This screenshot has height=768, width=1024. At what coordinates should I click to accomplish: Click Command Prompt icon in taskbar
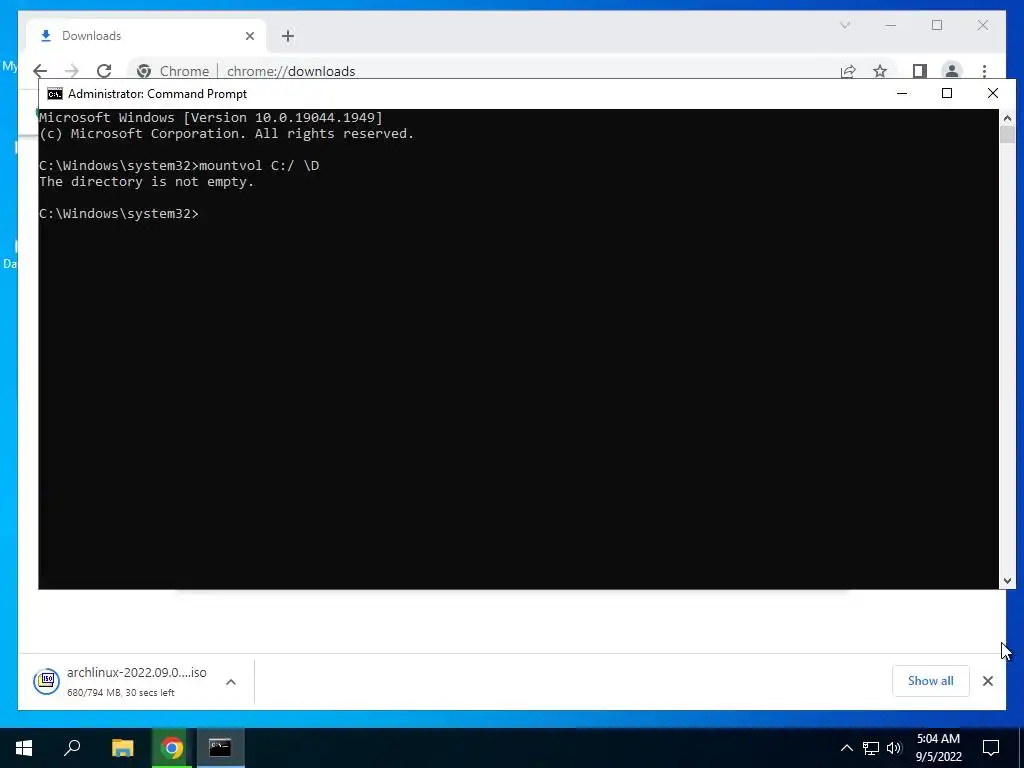pyautogui.click(x=220, y=748)
